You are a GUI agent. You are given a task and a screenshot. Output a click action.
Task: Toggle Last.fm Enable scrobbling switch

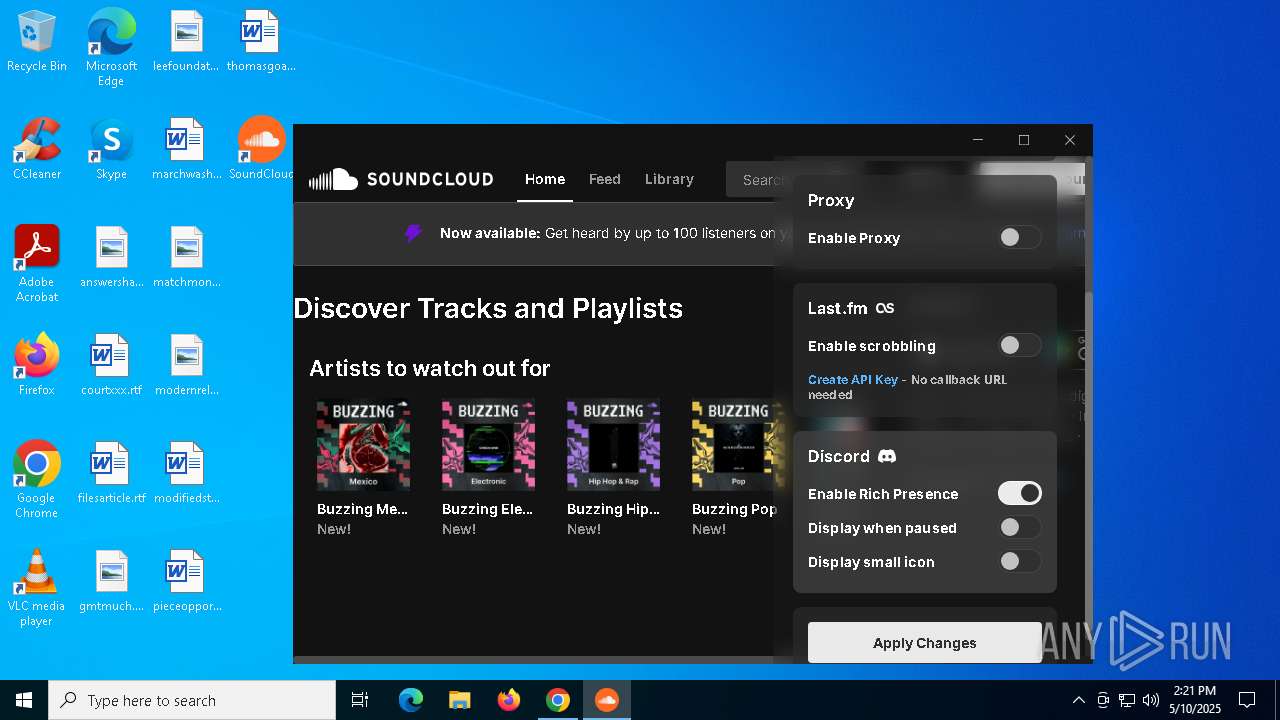[x=1019, y=345]
